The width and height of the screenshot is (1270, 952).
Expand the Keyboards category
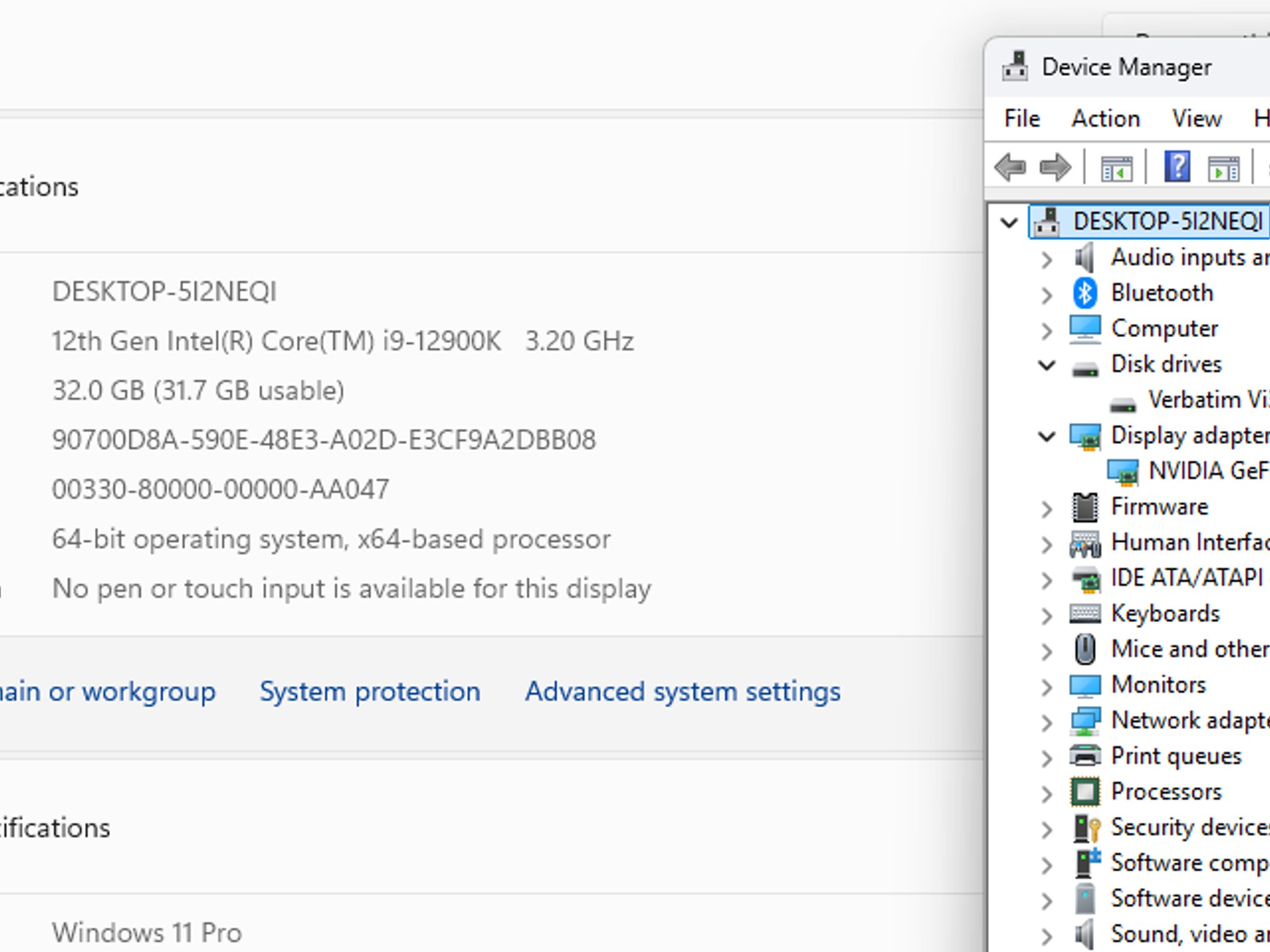pyautogui.click(x=1047, y=615)
